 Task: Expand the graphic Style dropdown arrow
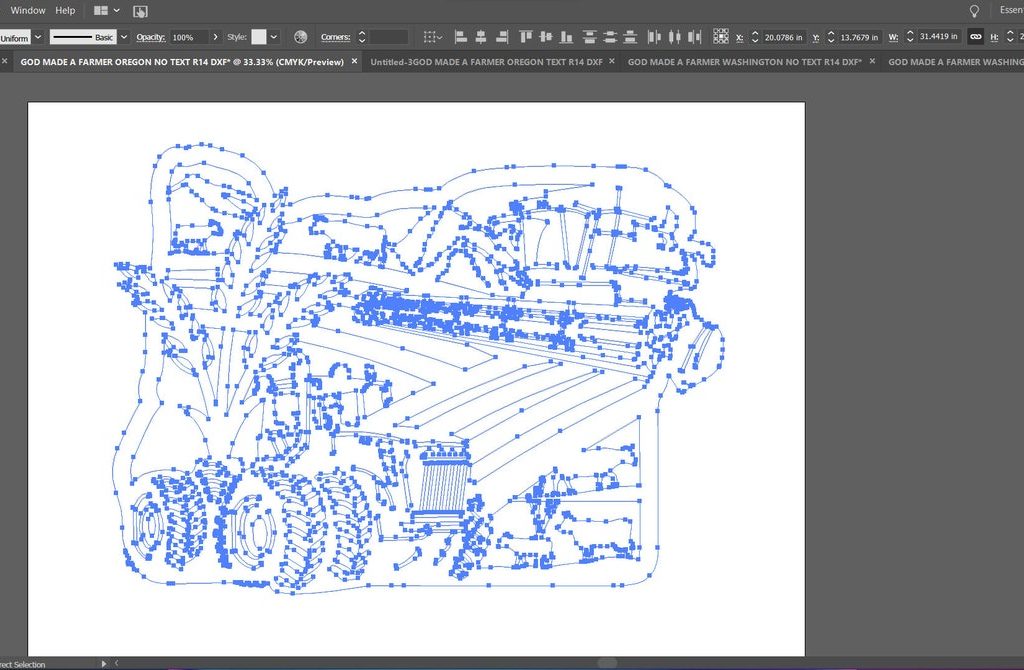click(274, 37)
